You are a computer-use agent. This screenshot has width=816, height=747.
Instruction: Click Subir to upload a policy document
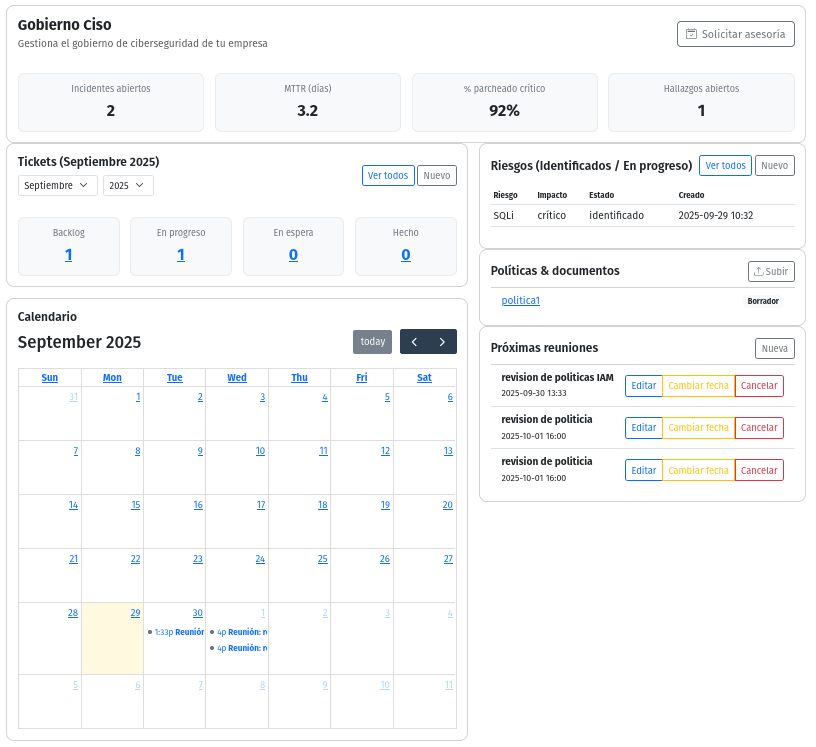tap(771, 271)
